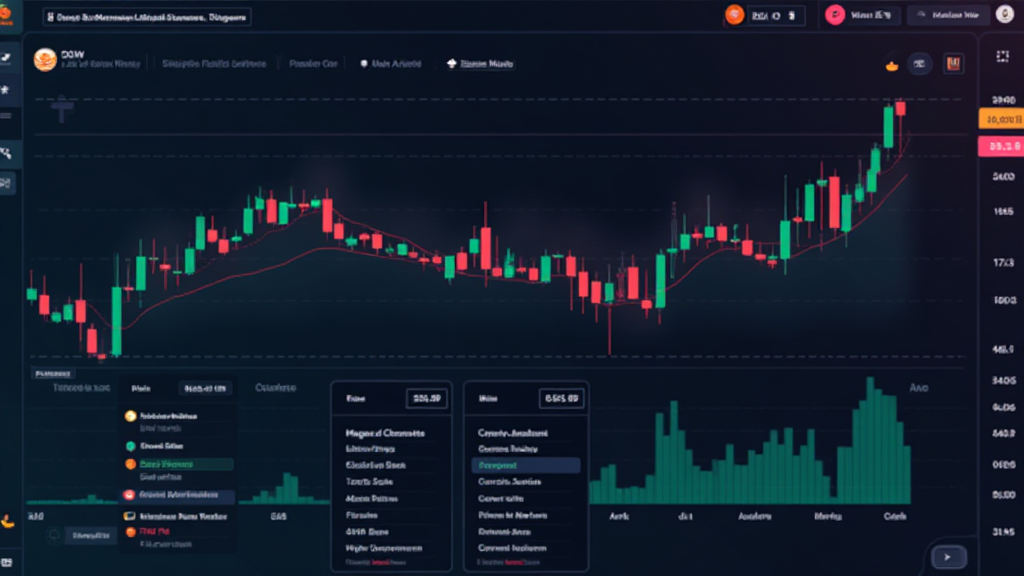The image size is (1024, 576).
Task: Click the orange icon at the left sidebar bottom
Action: pyautogui.click(x=8, y=520)
